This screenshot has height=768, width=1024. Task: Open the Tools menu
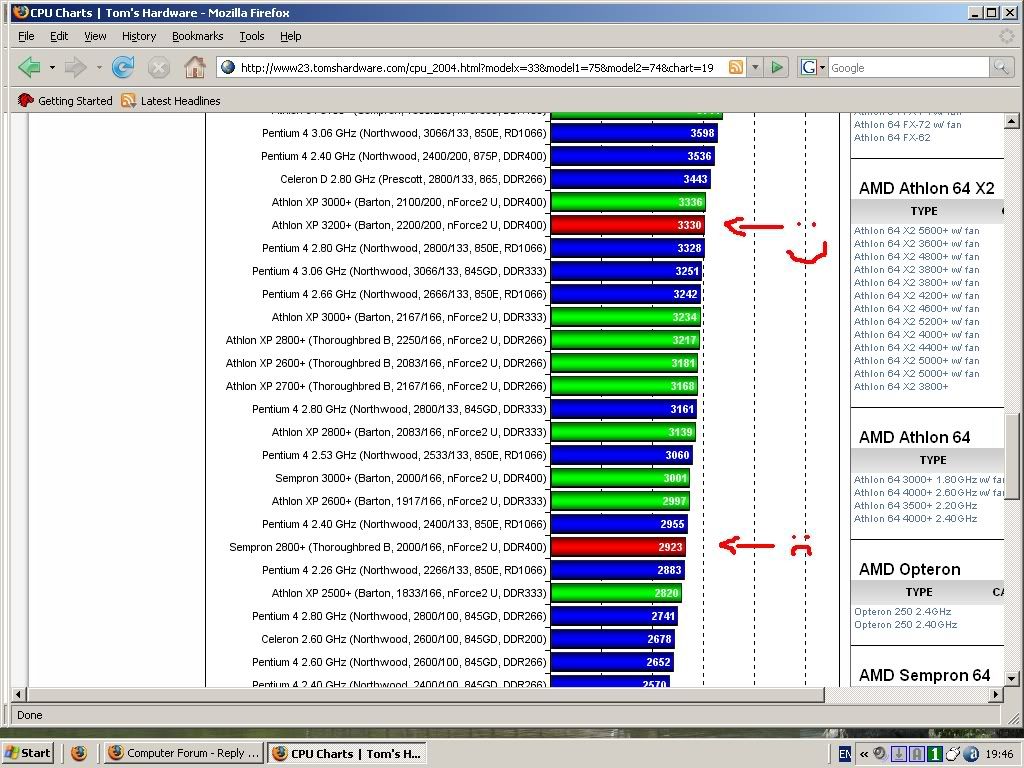(x=252, y=36)
